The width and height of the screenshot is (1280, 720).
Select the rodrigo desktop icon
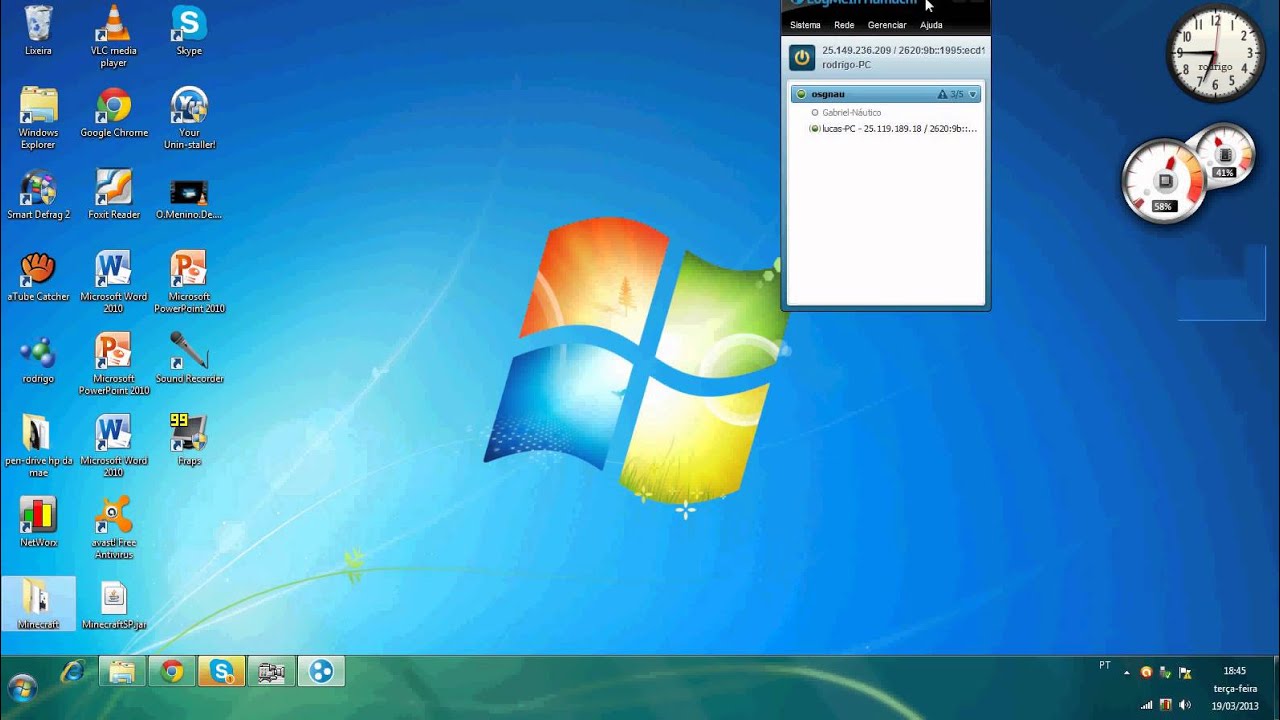pos(38,358)
